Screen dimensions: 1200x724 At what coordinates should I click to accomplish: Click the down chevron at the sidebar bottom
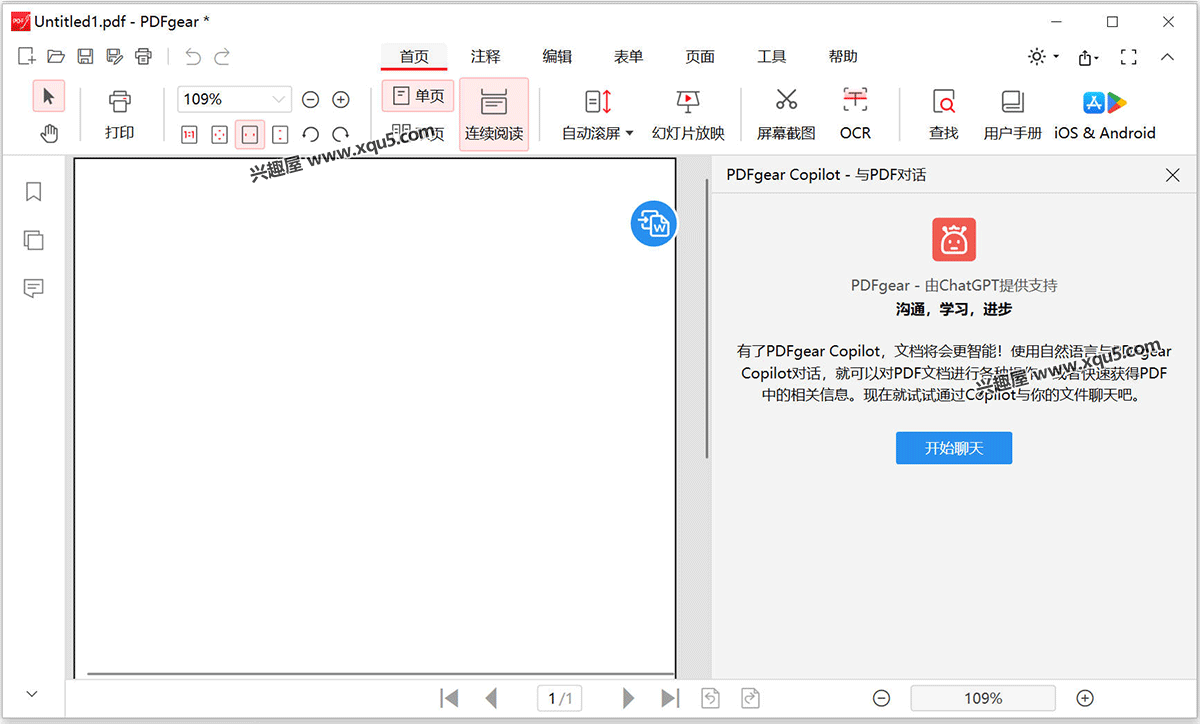(x=31, y=694)
